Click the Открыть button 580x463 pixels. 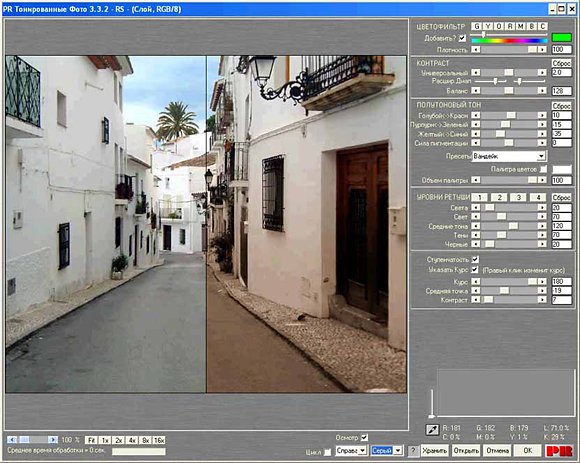click(466, 451)
